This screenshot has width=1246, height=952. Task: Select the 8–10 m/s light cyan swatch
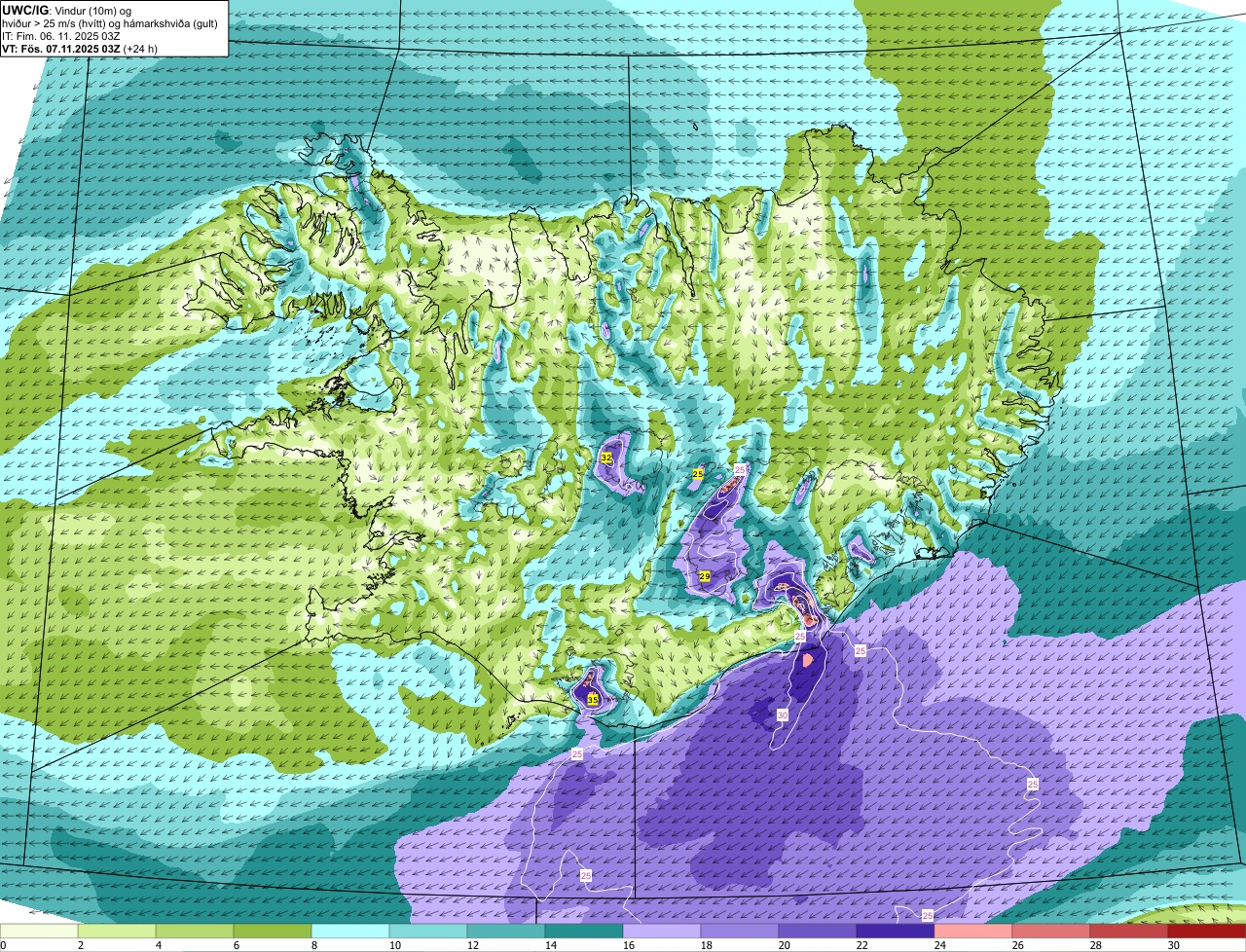350,932
